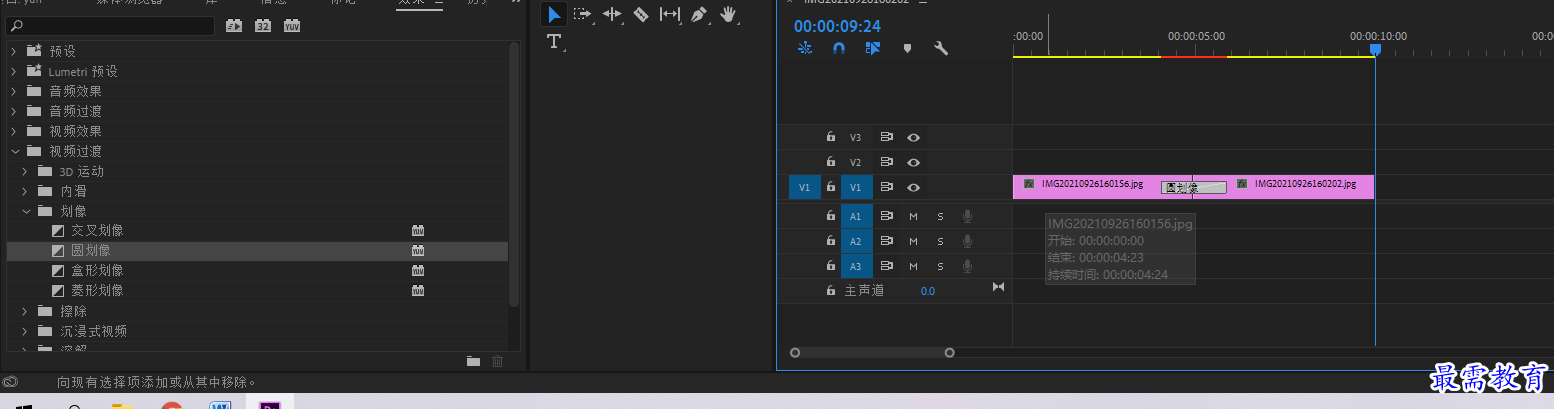Image resolution: width=1554 pixels, height=409 pixels.
Task: Solo audio track A3
Action: click(940, 266)
